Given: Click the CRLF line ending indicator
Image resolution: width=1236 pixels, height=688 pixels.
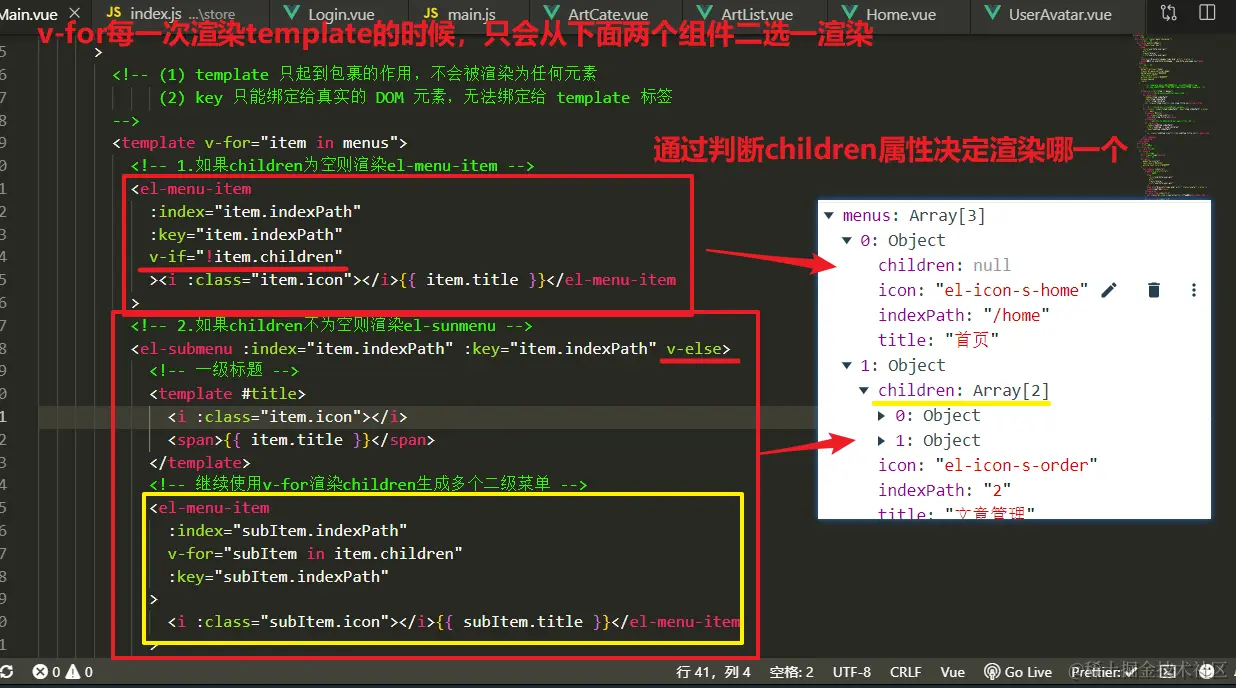Looking at the screenshot, I should [x=905, y=672].
